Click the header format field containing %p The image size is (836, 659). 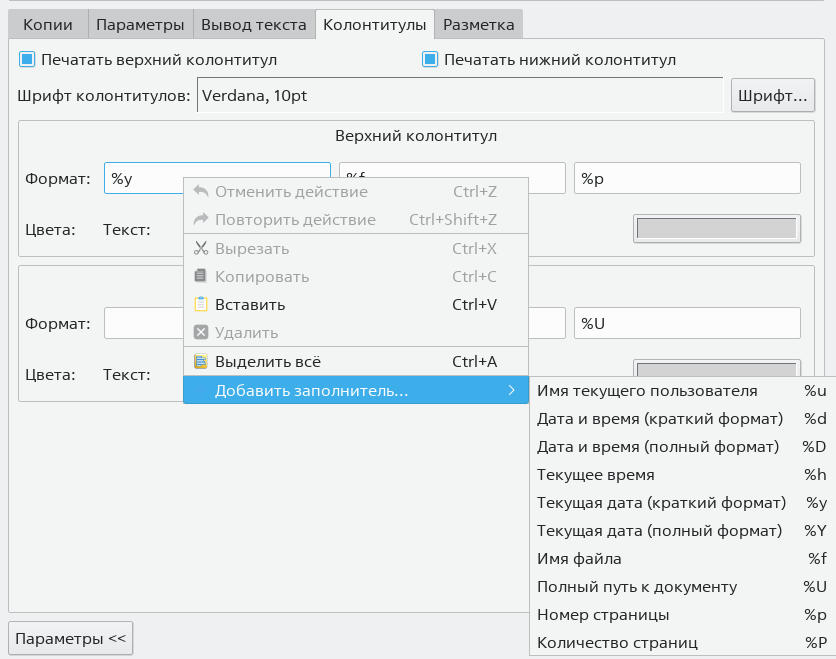687,179
